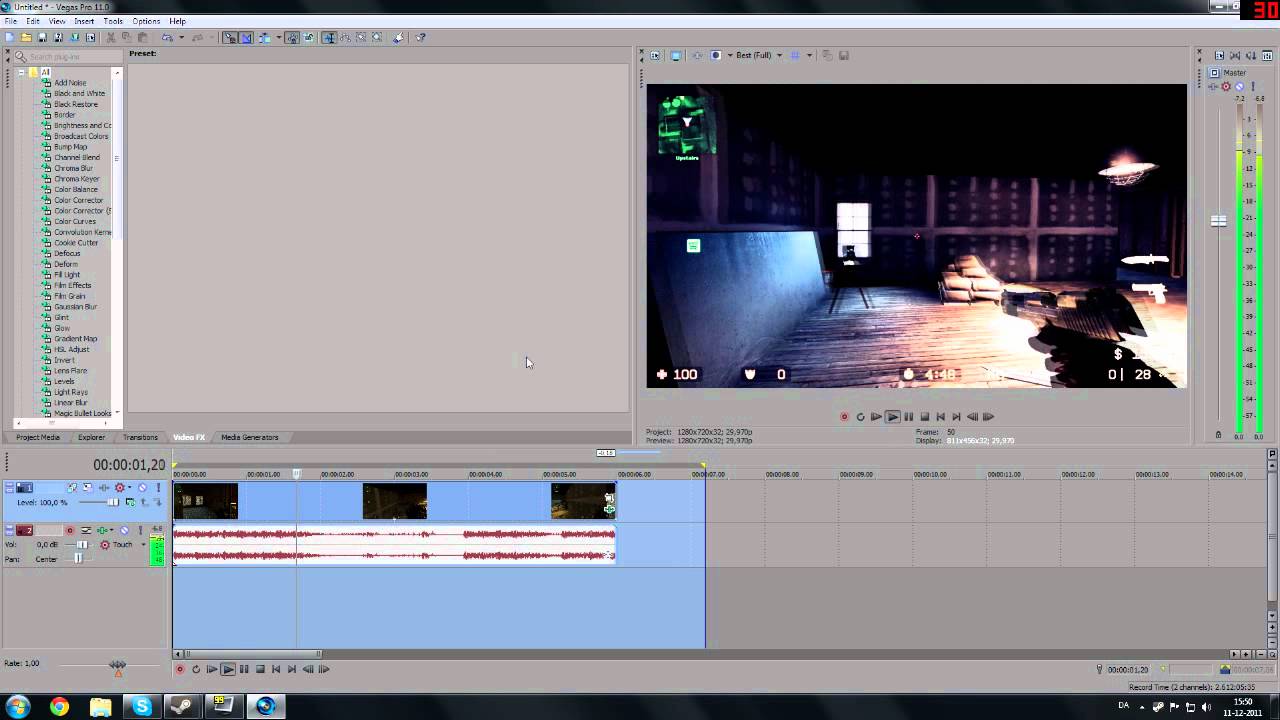Open the File menu
Image resolution: width=1280 pixels, height=720 pixels.
click(10, 21)
